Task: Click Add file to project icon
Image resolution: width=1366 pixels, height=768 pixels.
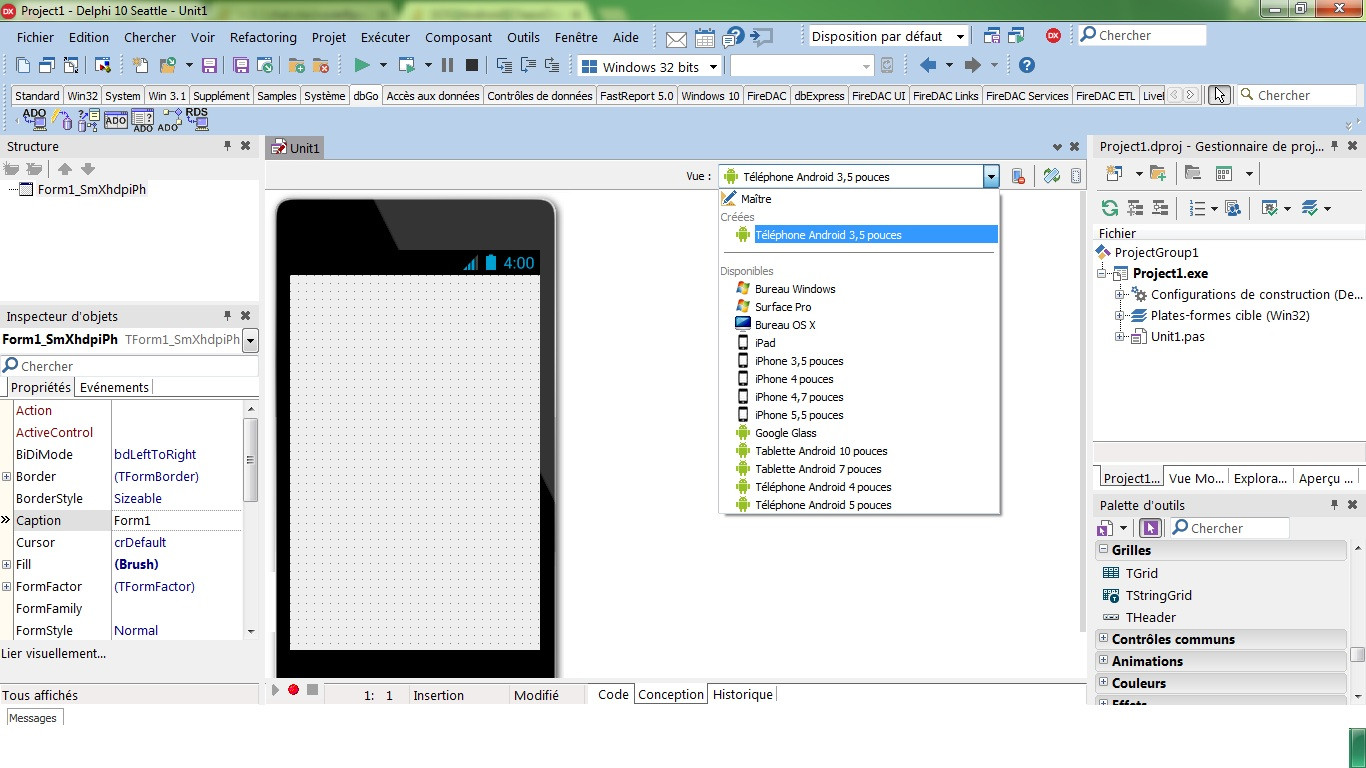Action: pos(296,65)
